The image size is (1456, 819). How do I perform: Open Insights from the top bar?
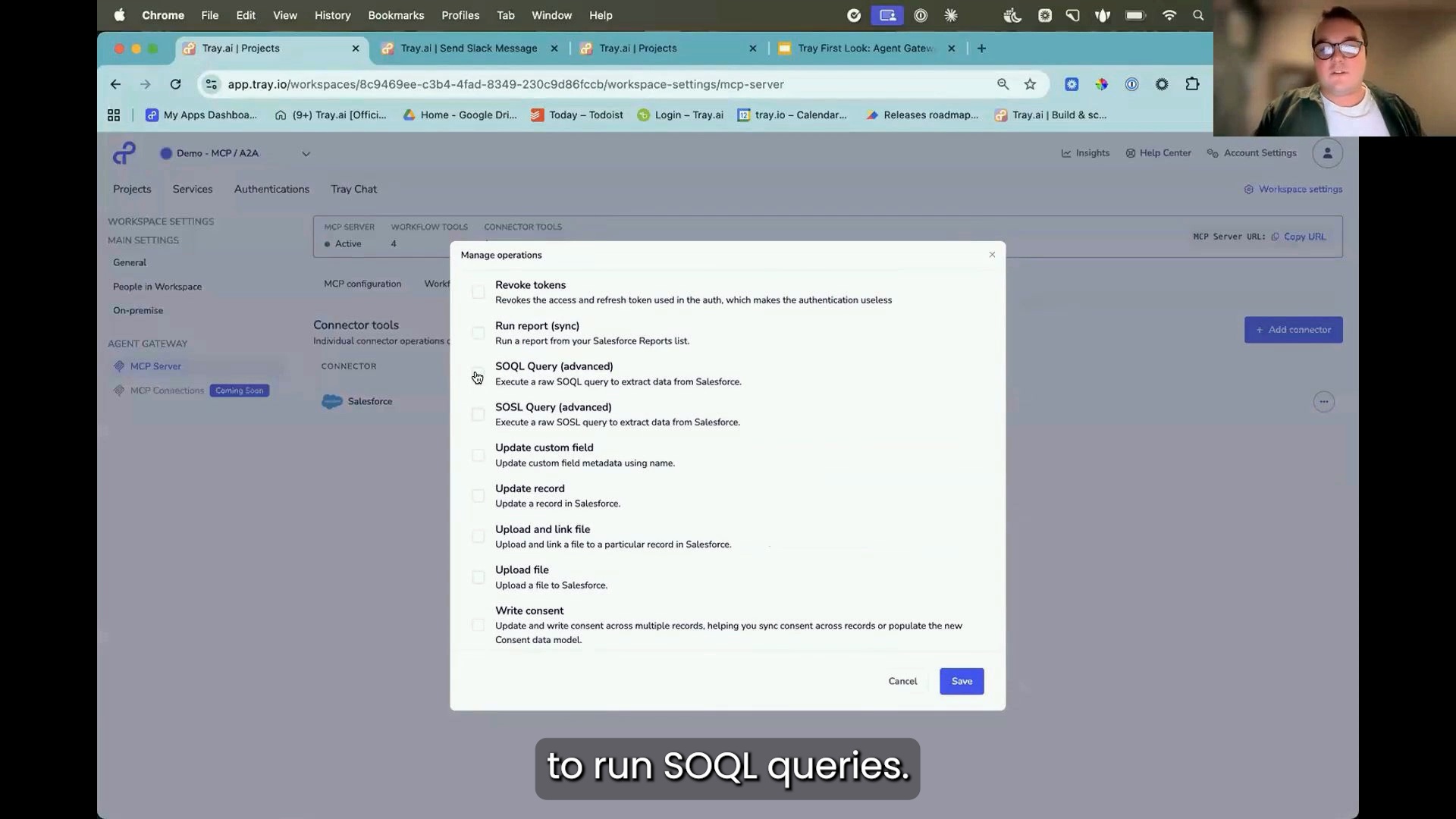pos(1085,153)
